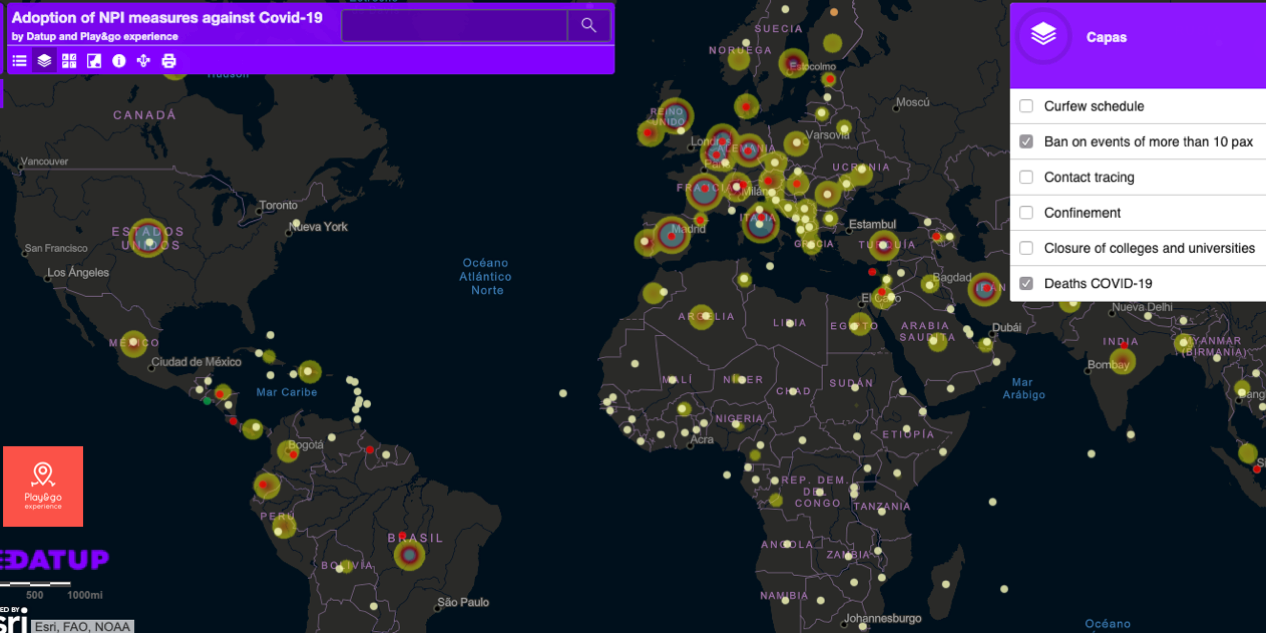Enable Closure of colleges and universities layer

pyautogui.click(x=1026, y=248)
